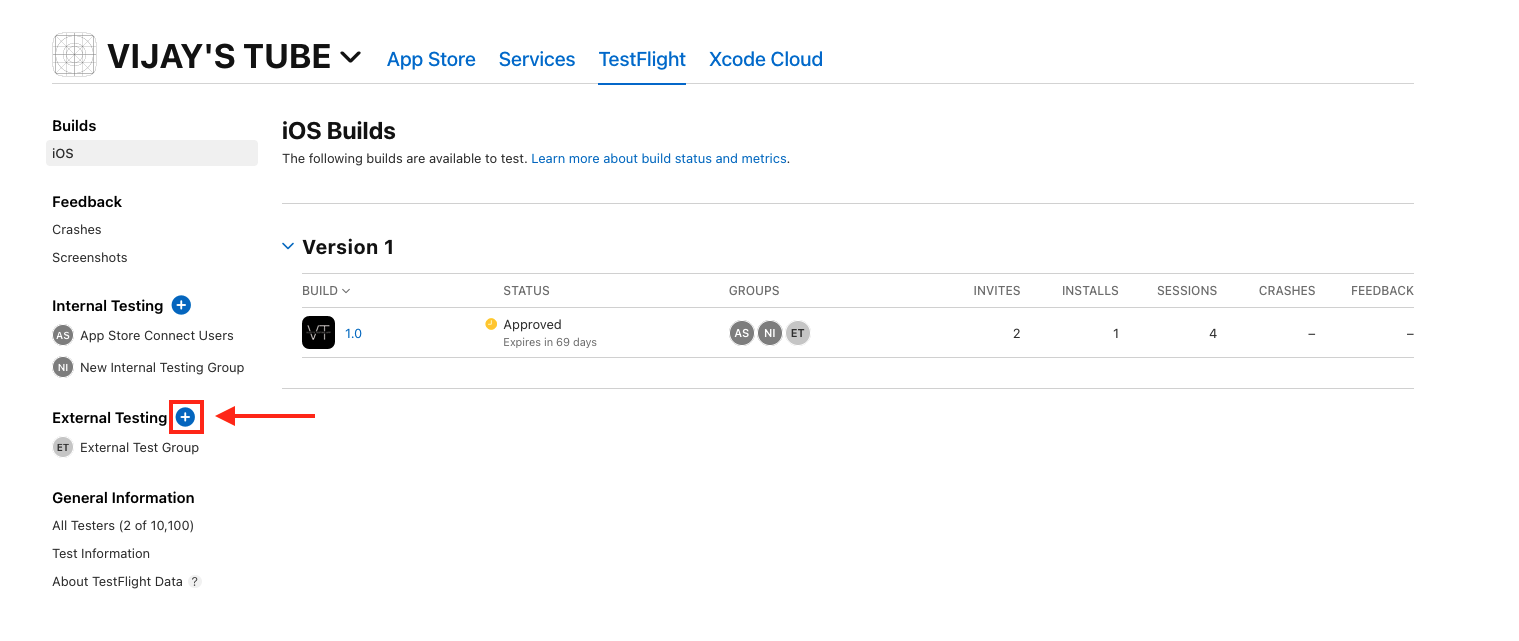Click the General Information heading

(123, 498)
